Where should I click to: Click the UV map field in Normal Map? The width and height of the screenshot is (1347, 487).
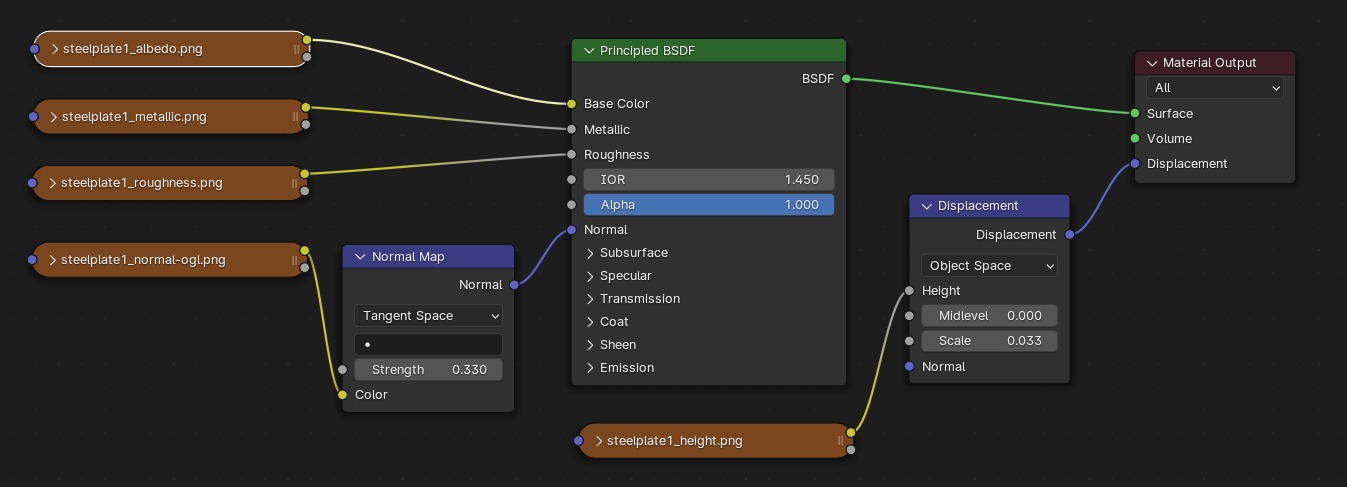click(428, 344)
